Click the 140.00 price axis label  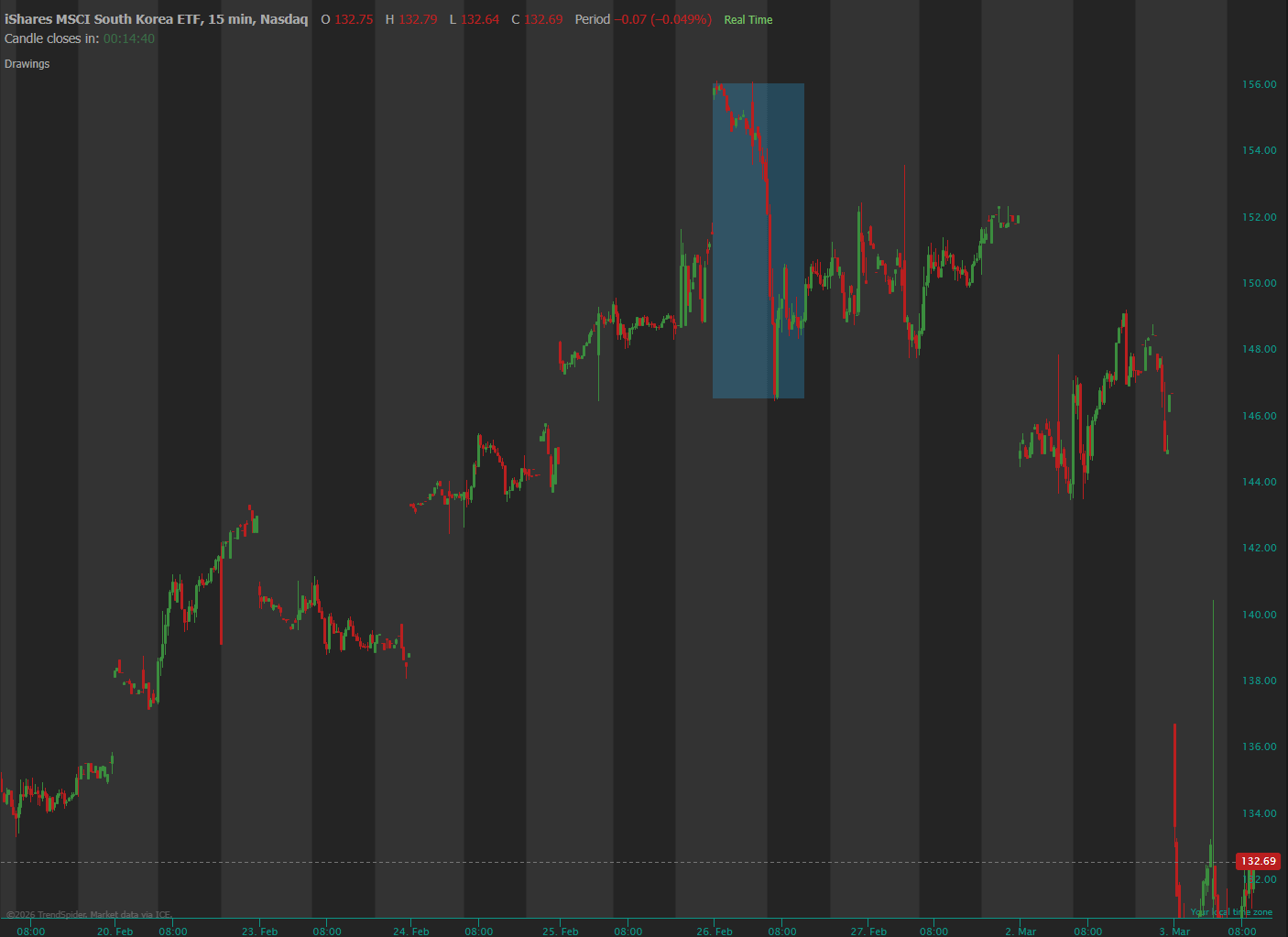click(1259, 615)
